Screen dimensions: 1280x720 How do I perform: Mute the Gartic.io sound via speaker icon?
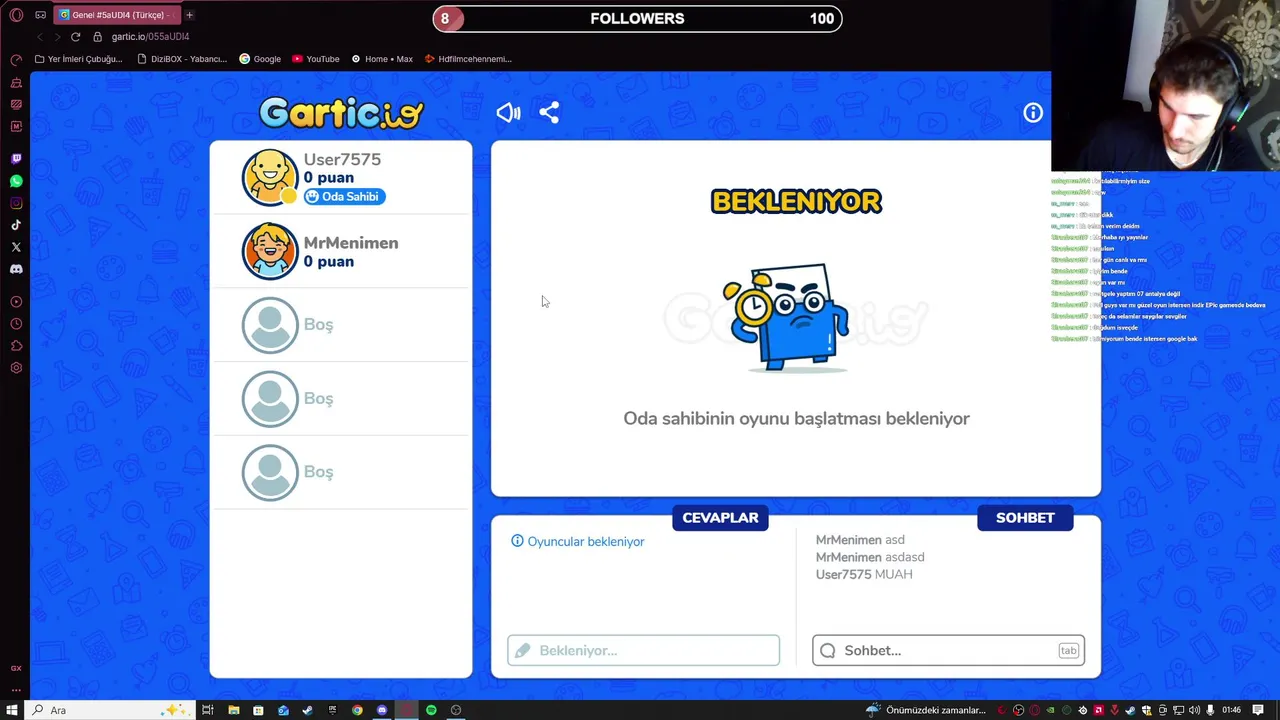[508, 113]
